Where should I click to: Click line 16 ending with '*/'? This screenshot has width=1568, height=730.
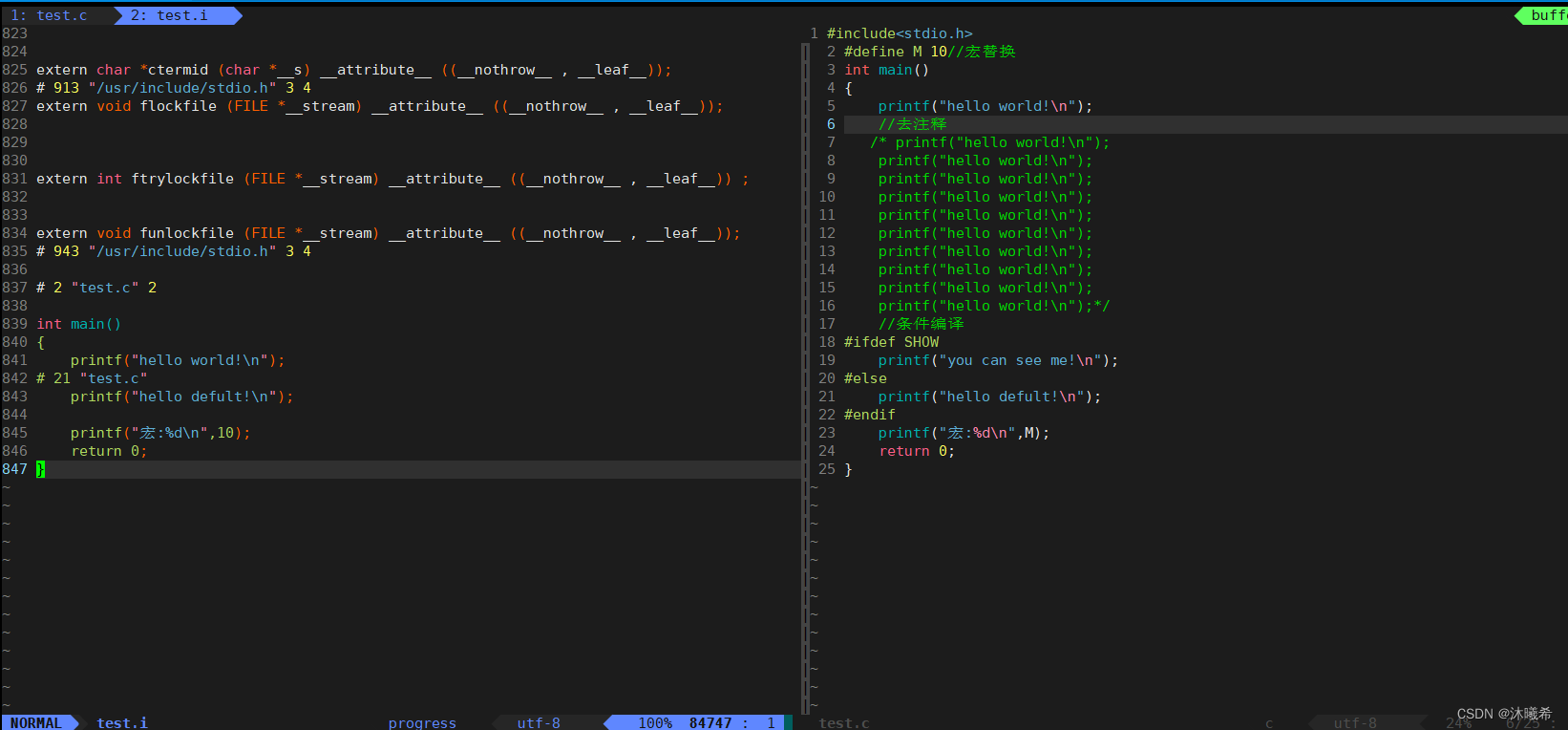994,306
